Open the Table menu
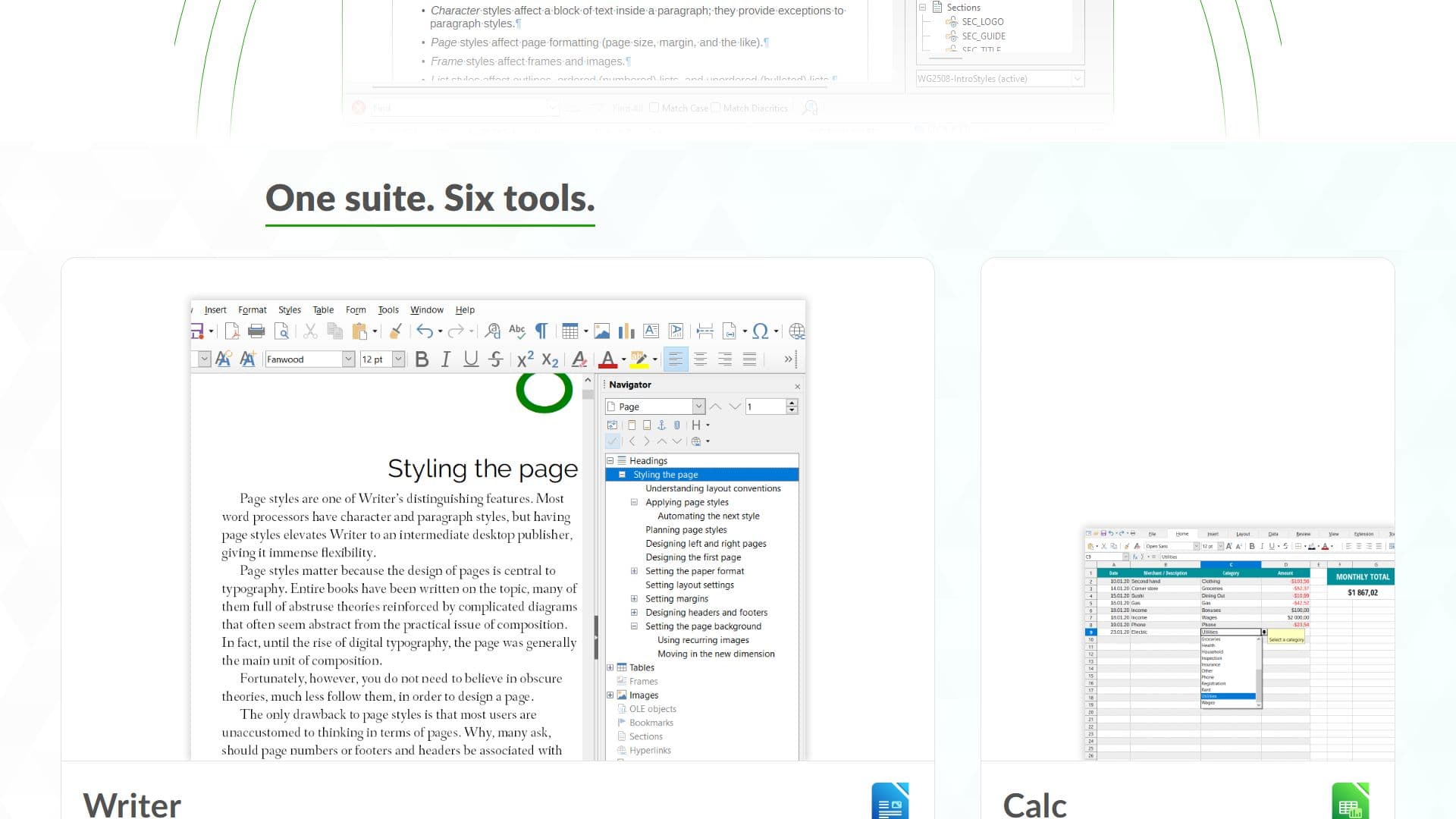Screen dimensions: 1456x819 pos(323,310)
